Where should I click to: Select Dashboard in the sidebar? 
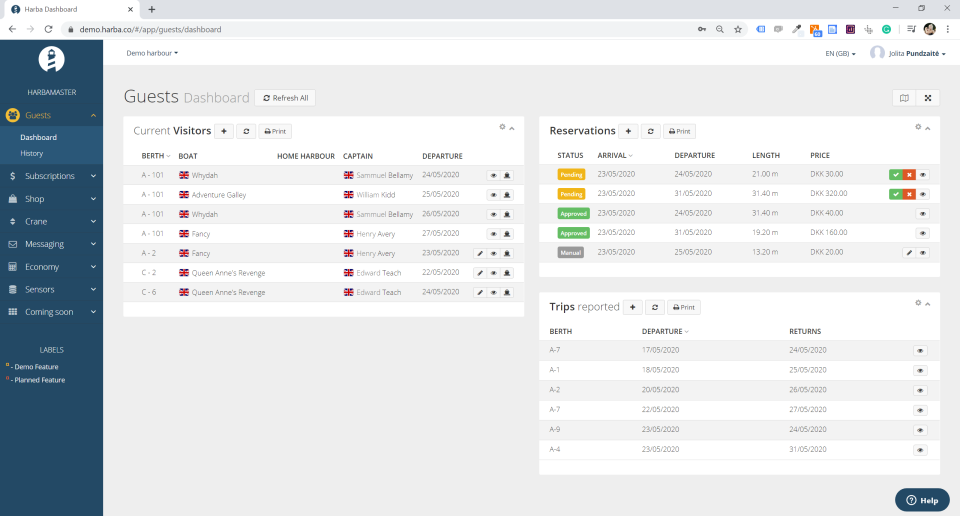tap(39, 138)
